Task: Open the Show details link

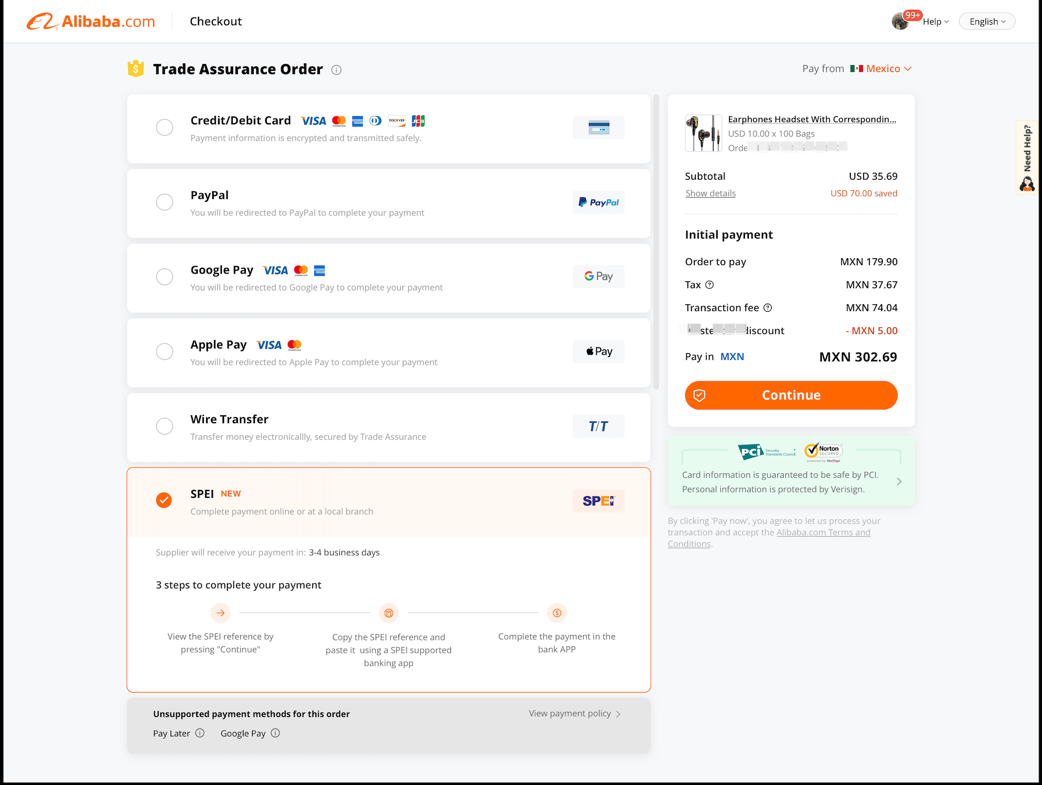Action: coord(710,193)
